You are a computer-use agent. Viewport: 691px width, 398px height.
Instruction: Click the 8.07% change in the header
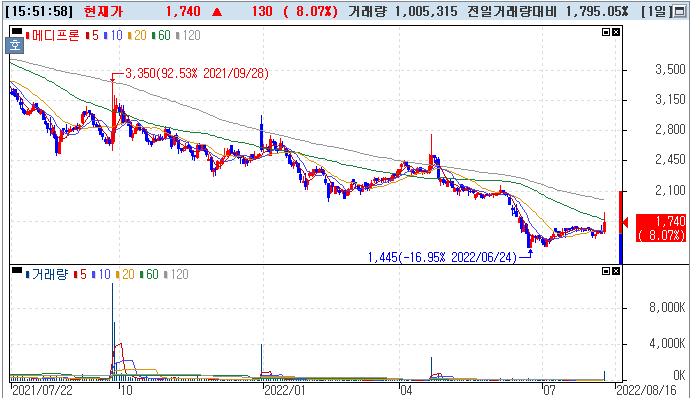pos(311,11)
